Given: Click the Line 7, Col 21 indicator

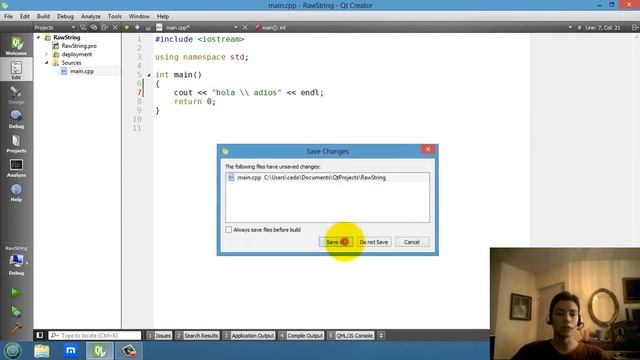Looking at the screenshot, I should (602, 27).
